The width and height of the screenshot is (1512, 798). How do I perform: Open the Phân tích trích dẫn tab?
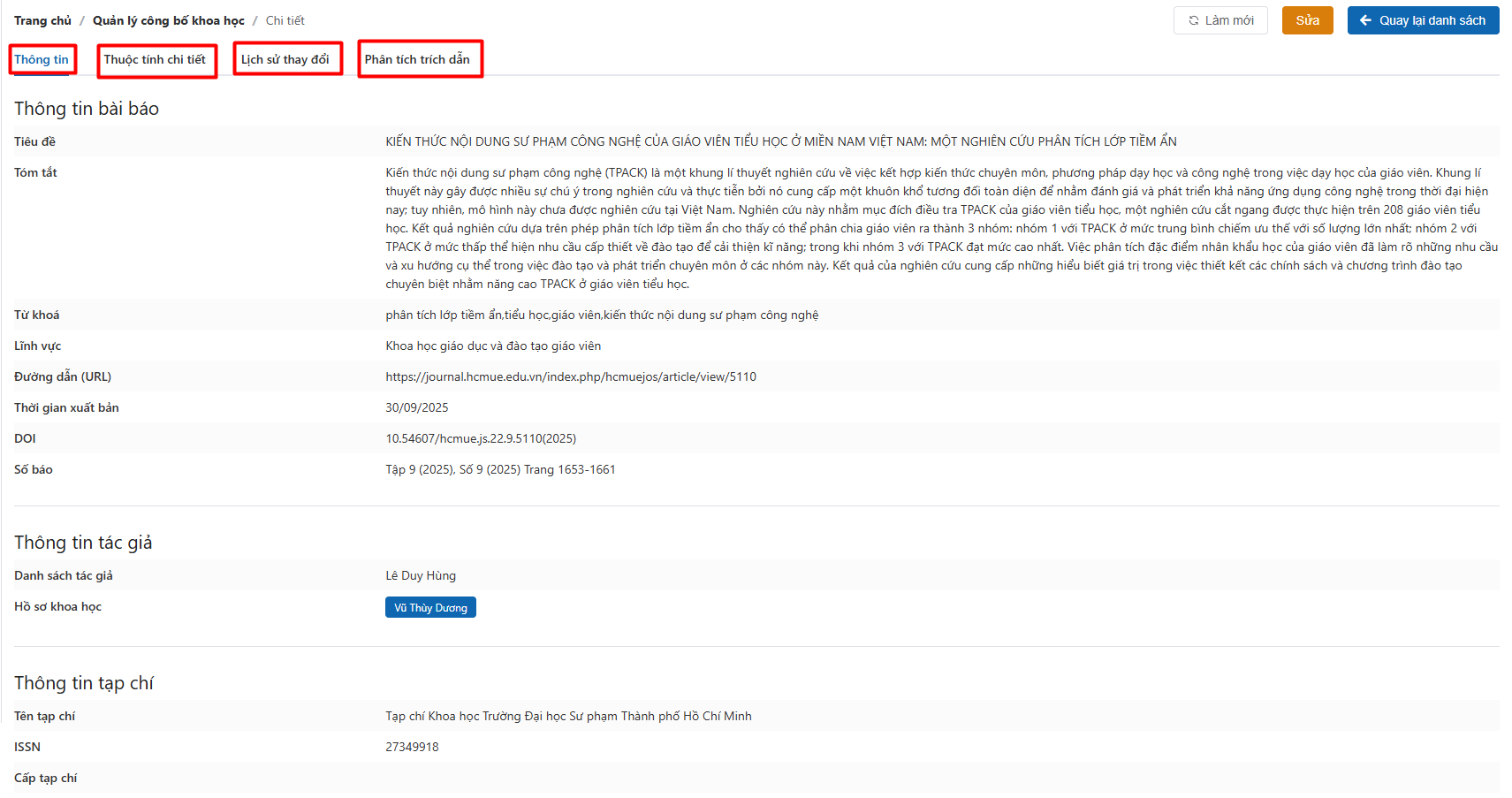(417, 59)
